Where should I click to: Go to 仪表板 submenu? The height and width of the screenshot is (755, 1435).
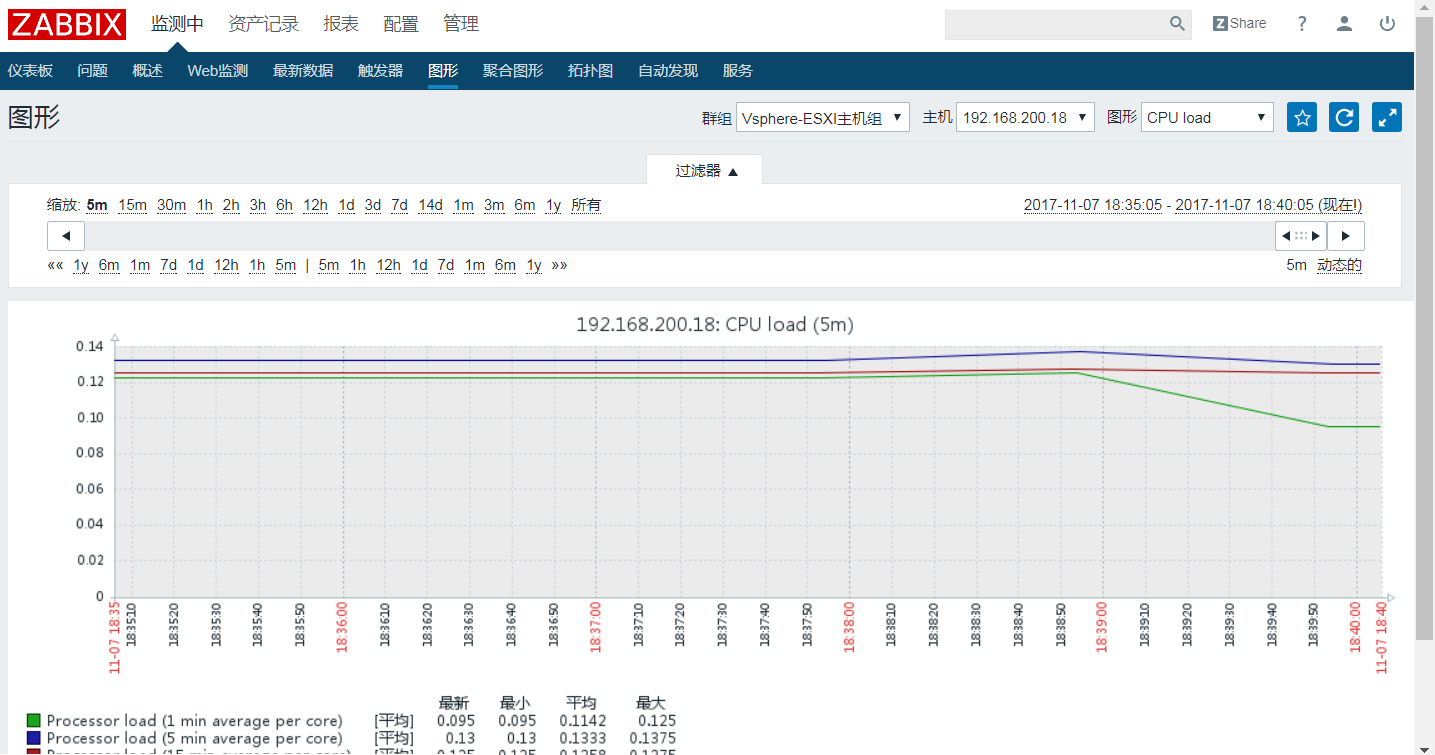(x=30, y=71)
